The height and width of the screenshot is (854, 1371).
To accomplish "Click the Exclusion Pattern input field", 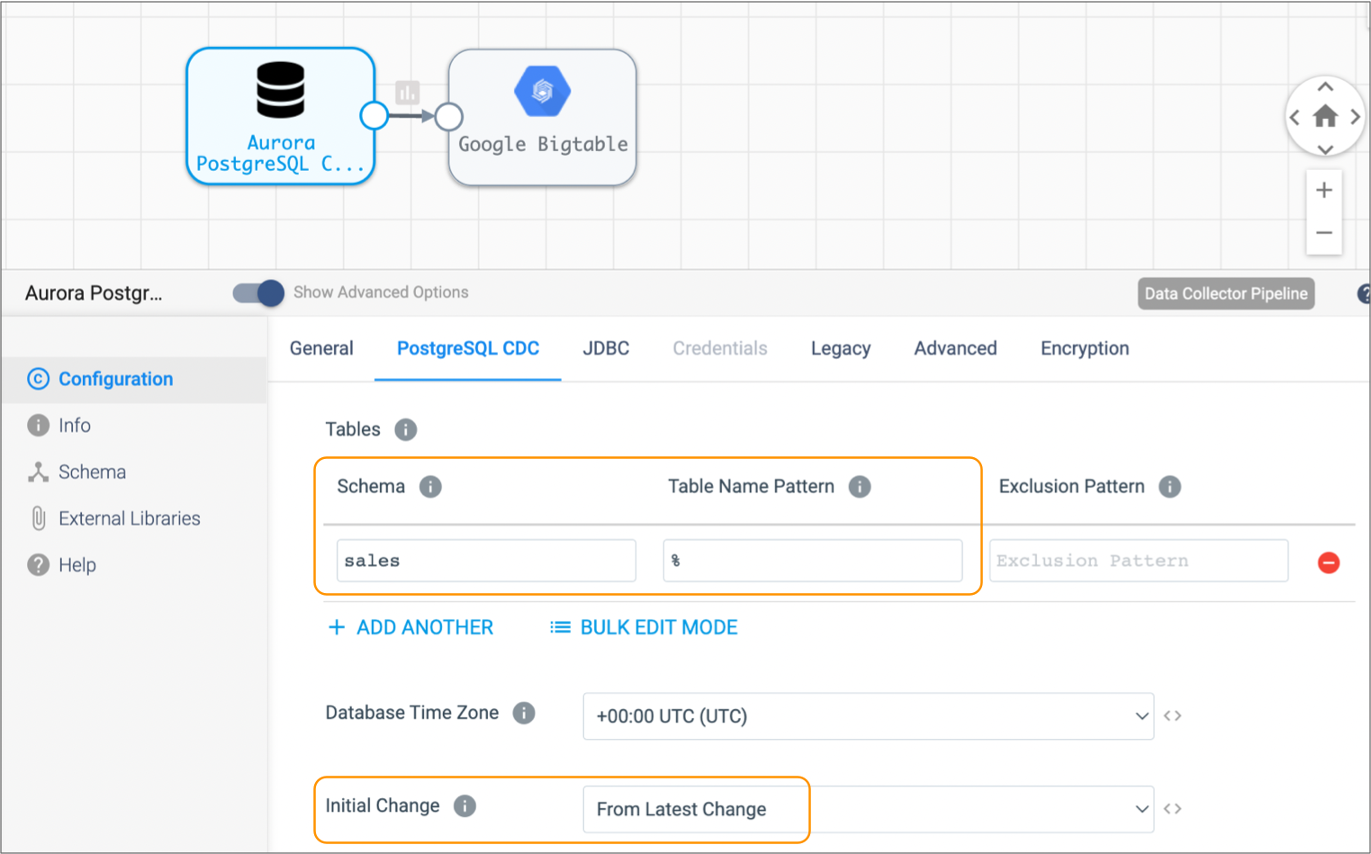I will [x=1139, y=561].
